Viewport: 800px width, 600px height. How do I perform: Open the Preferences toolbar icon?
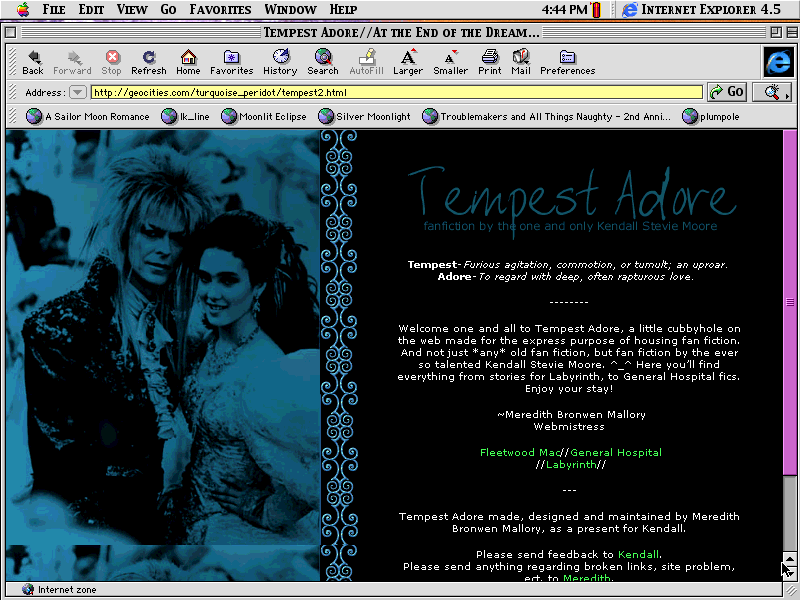point(567,57)
